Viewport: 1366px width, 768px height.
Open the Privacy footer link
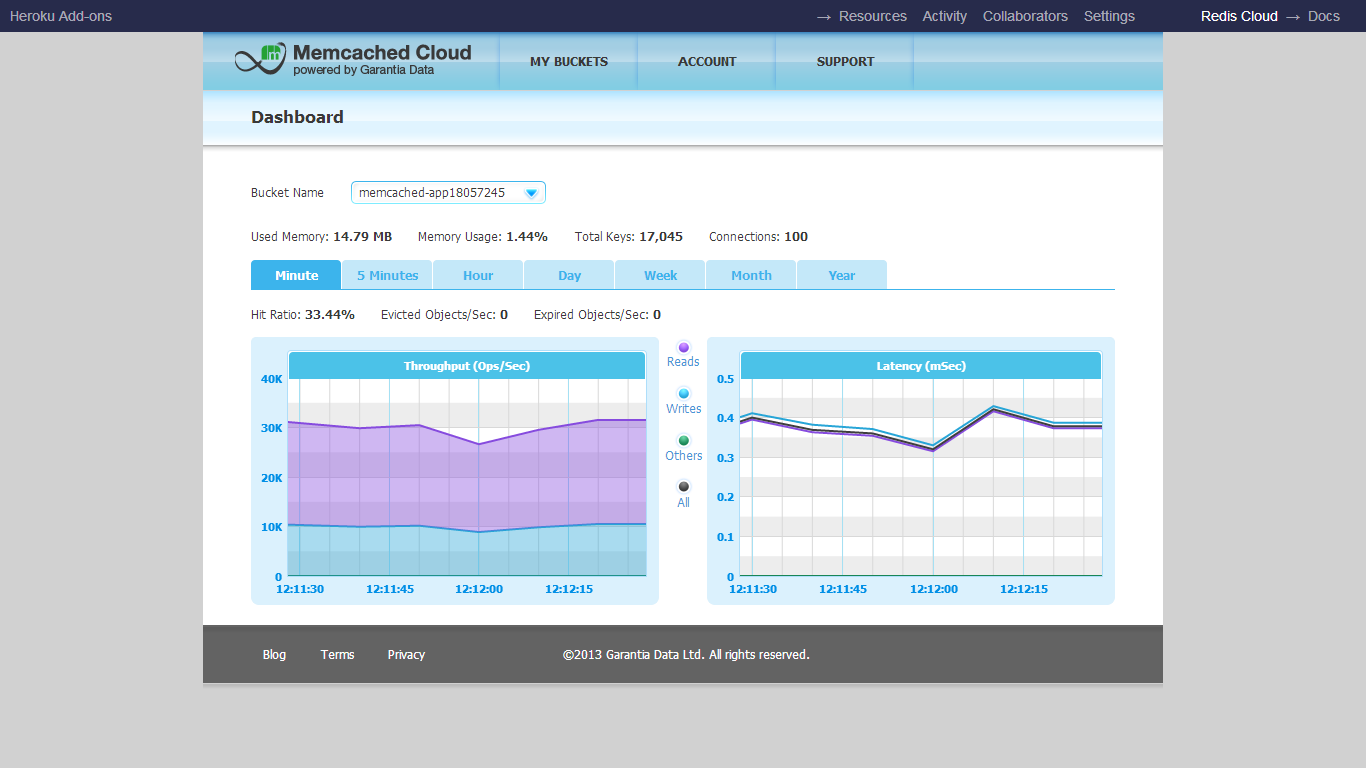click(x=406, y=655)
